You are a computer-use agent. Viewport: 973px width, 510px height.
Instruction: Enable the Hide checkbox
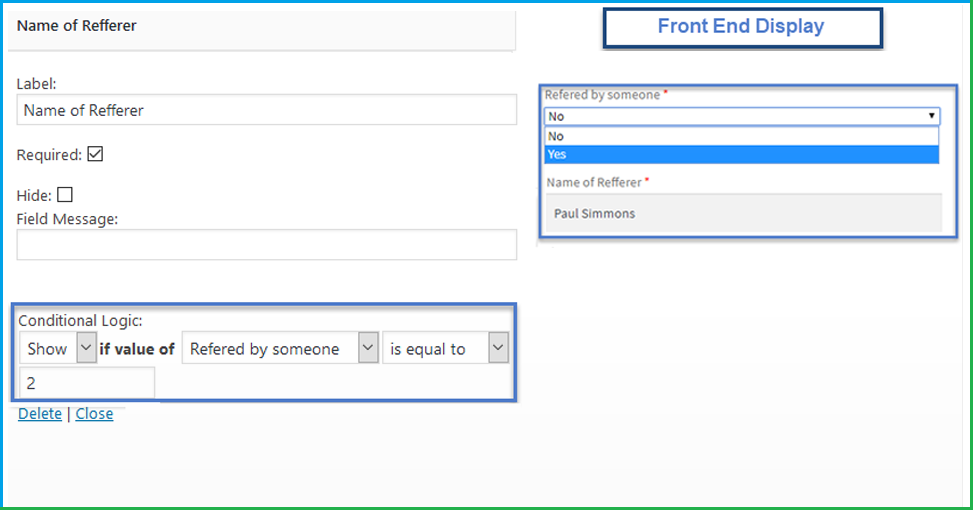click(65, 196)
